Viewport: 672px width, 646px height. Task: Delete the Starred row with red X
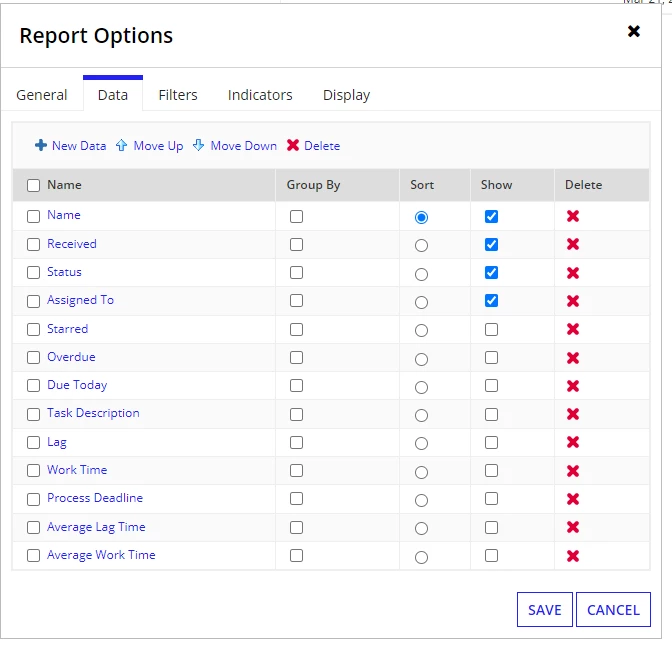click(x=573, y=329)
